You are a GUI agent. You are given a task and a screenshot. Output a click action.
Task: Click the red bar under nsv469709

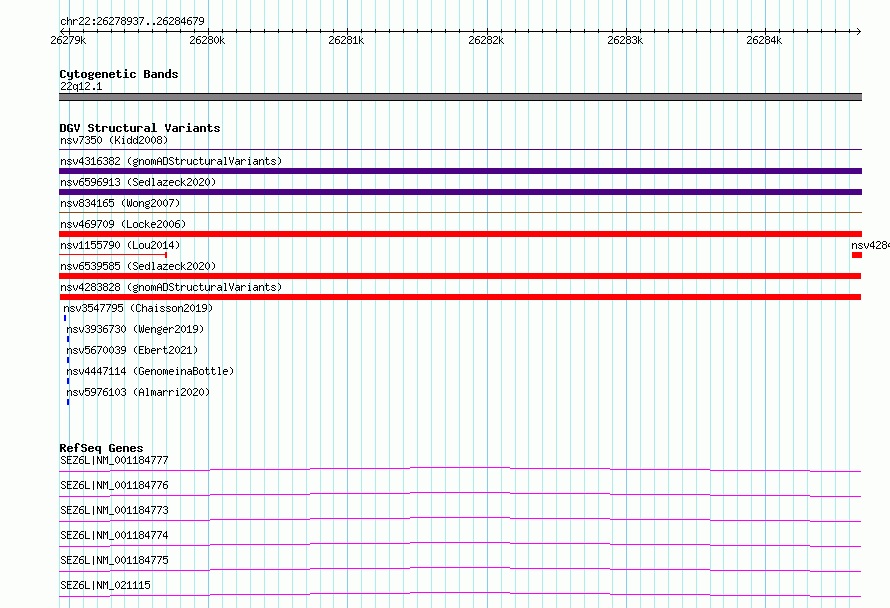tap(460, 234)
